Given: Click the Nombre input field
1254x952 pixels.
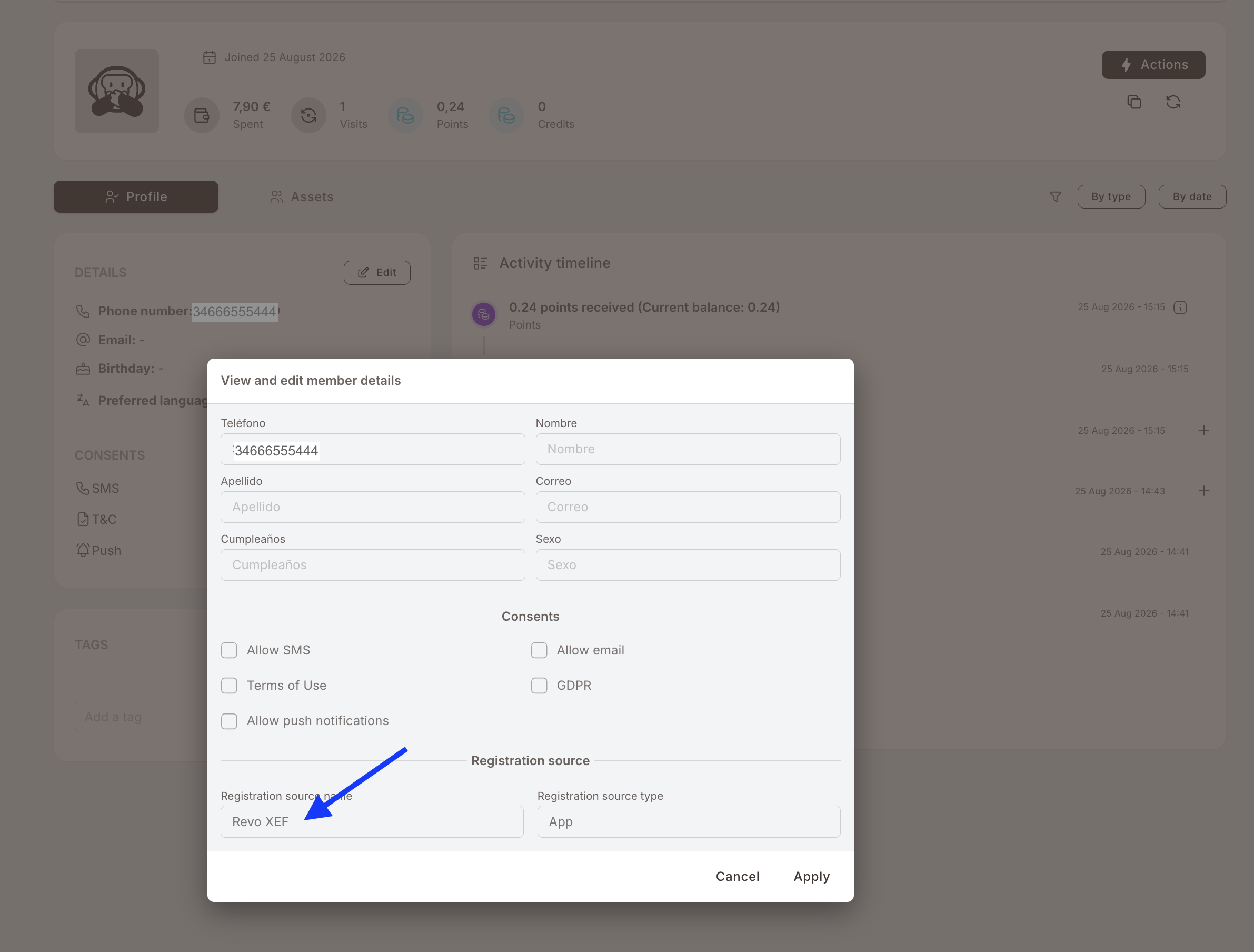Looking at the screenshot, I should click(x=688, y=450).
